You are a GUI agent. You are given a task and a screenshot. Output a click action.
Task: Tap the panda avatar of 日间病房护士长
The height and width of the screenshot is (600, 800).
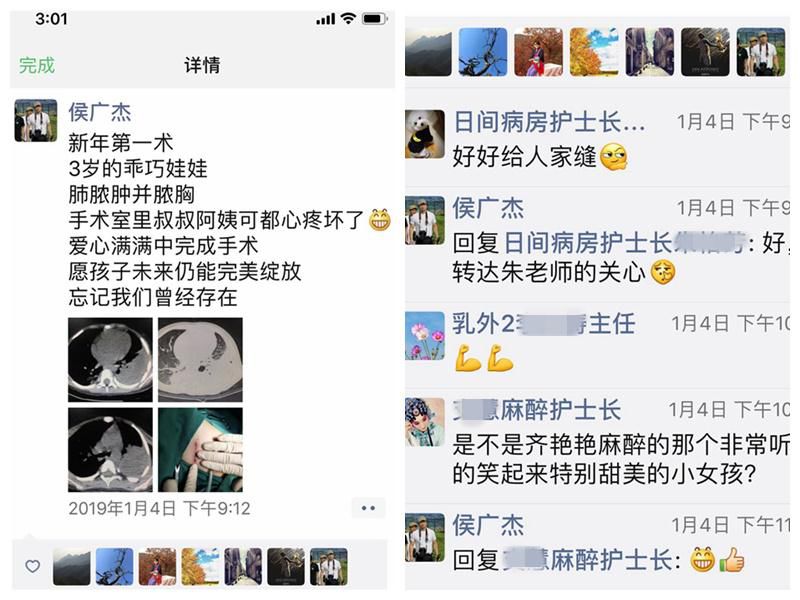pos(425,134)
